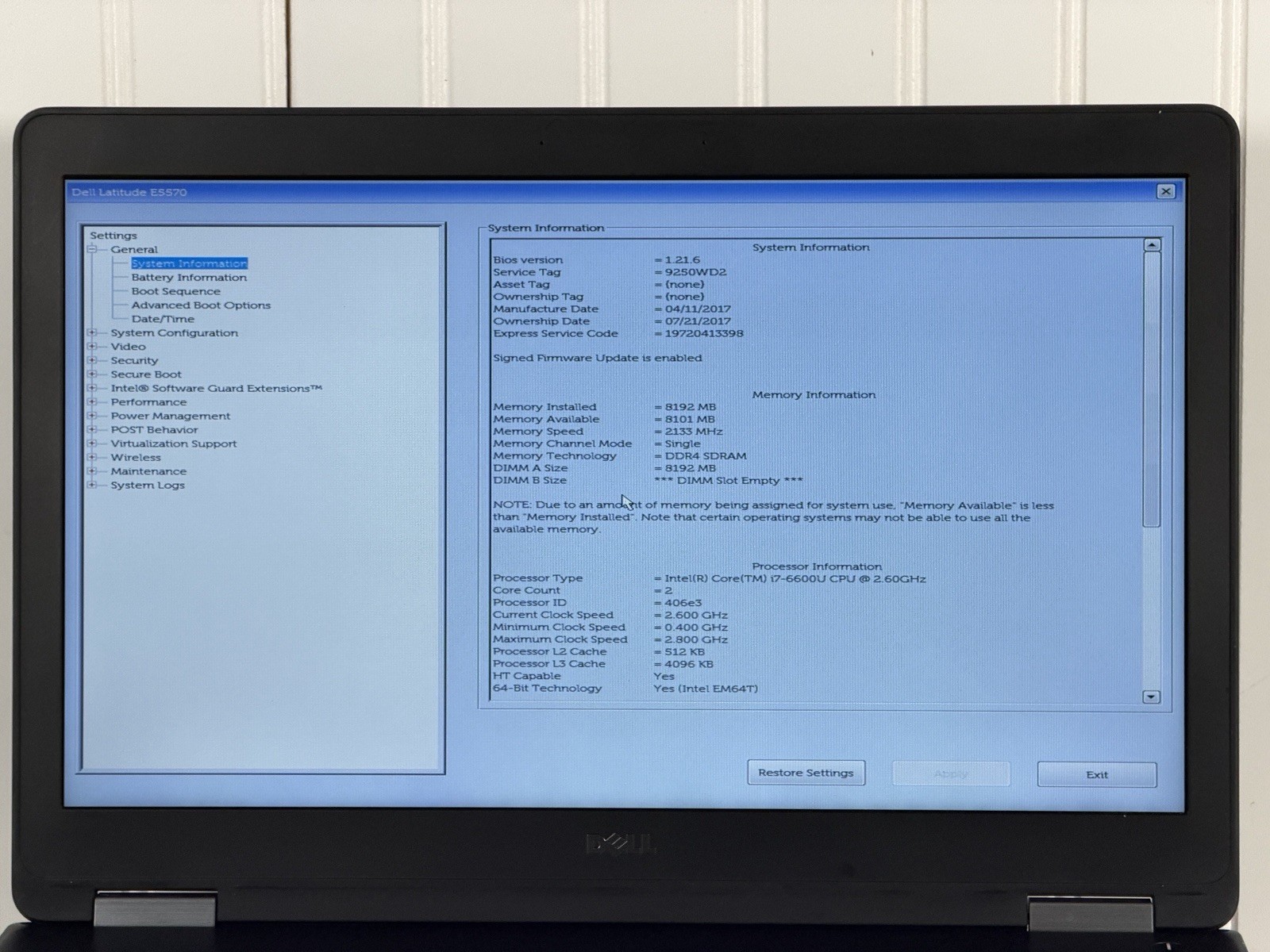
Task: Select the Security category label
Action: click(x=134, y=360)
